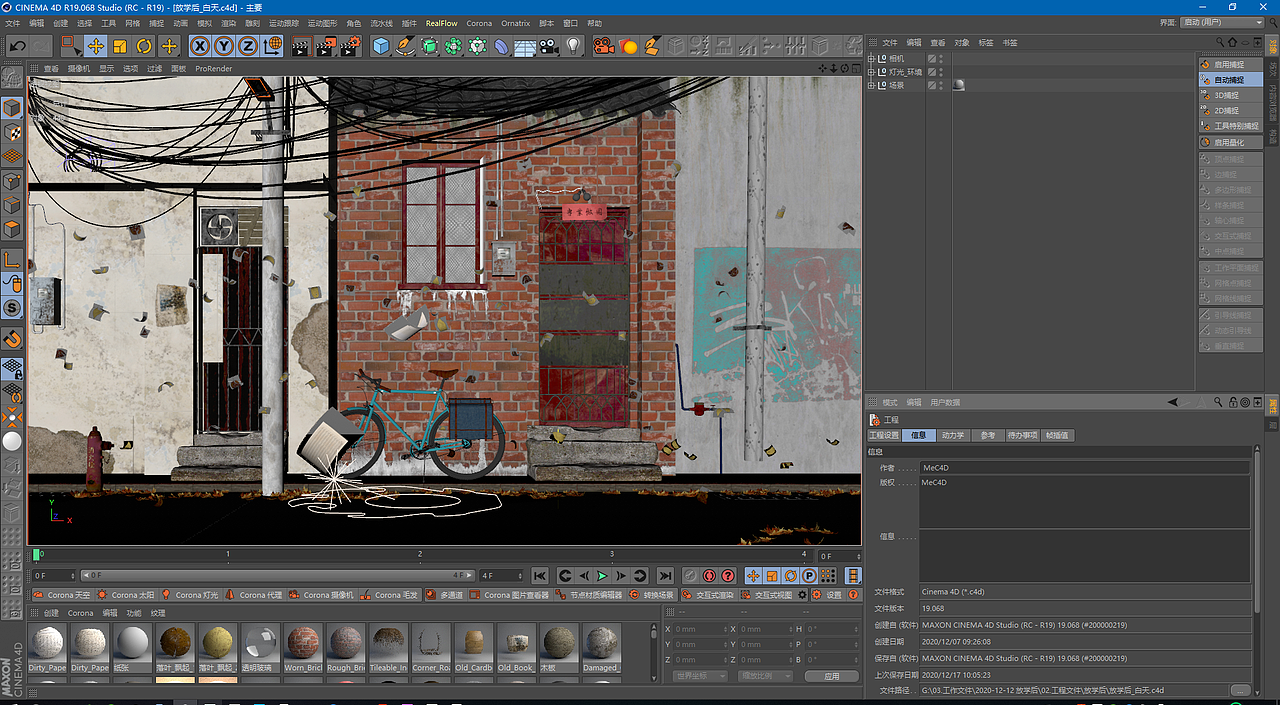This screenshot has height=705, width=1280.
Task: Click the deformer (bend) icon
Action: click(x=501, y=46)
